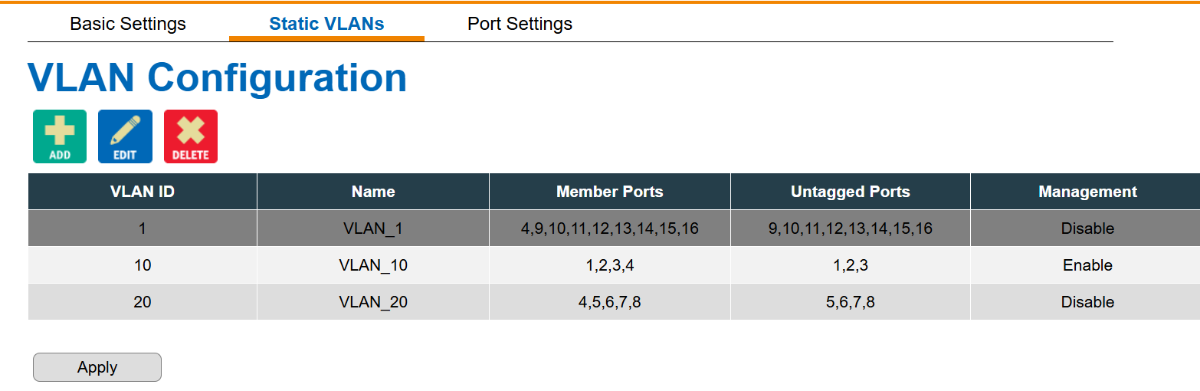This screenshot has height=391, width=1200.
Task: Click the Untagged Ports column header
Action: [850, 191]
